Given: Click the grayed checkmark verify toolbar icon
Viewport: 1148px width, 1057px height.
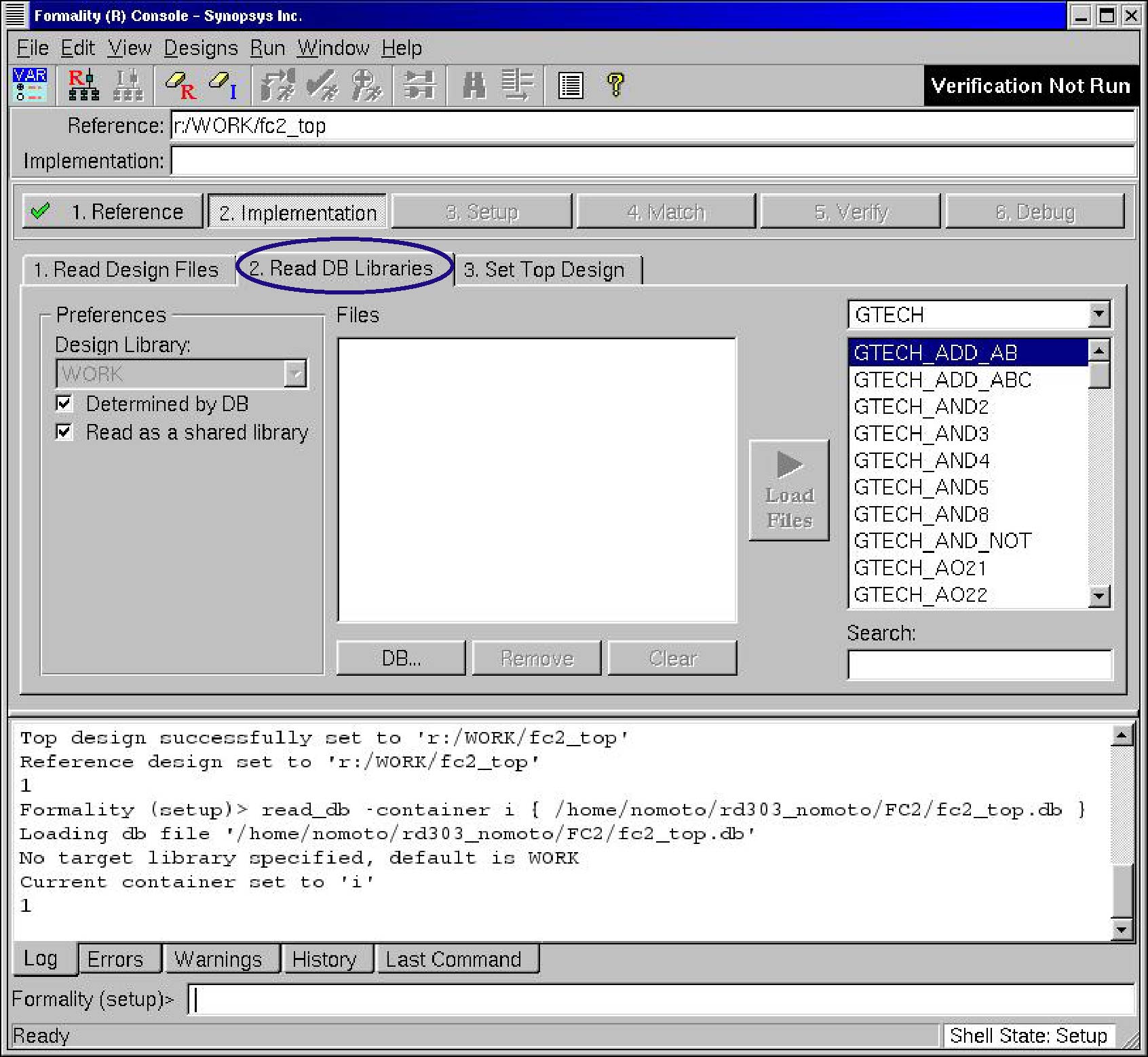Looking at the screenshot, I should [x=322, y=85].
